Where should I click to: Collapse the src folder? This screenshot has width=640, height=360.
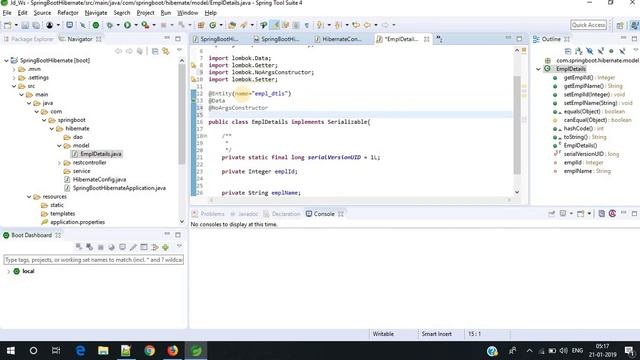[14, 86]
